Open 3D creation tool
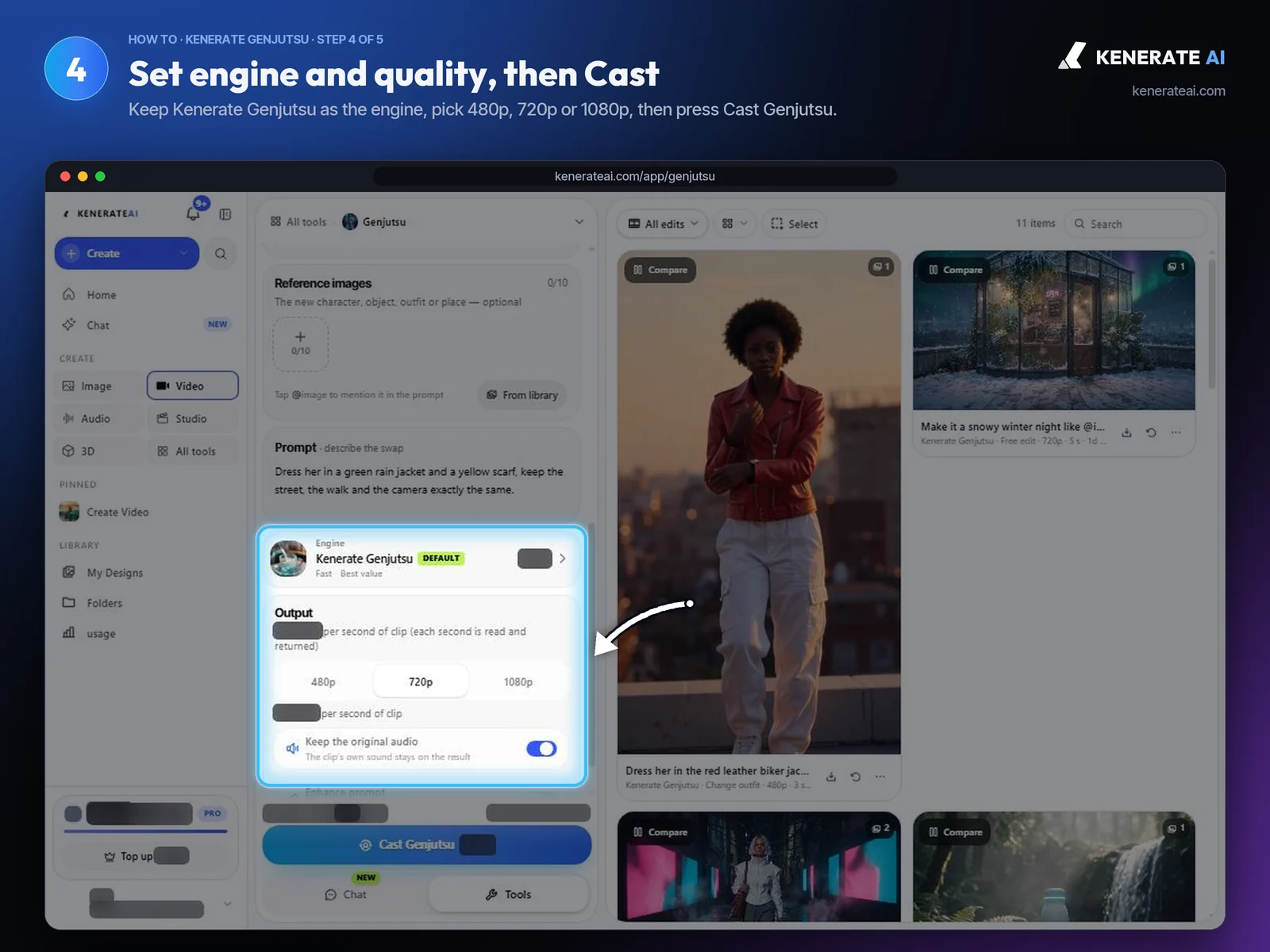 pyautogui.click(x=100, y=451)
